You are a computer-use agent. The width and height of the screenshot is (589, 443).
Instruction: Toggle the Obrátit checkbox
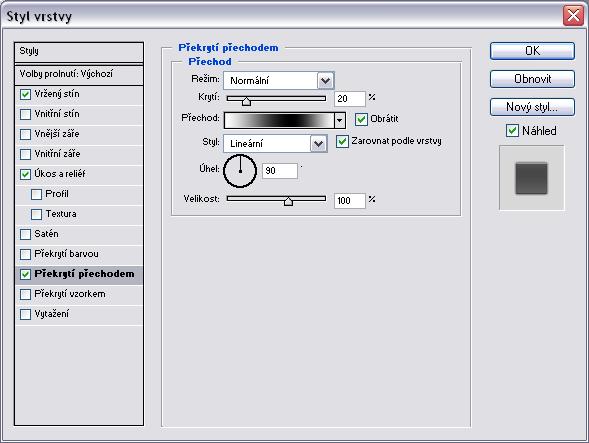[361, 119]
